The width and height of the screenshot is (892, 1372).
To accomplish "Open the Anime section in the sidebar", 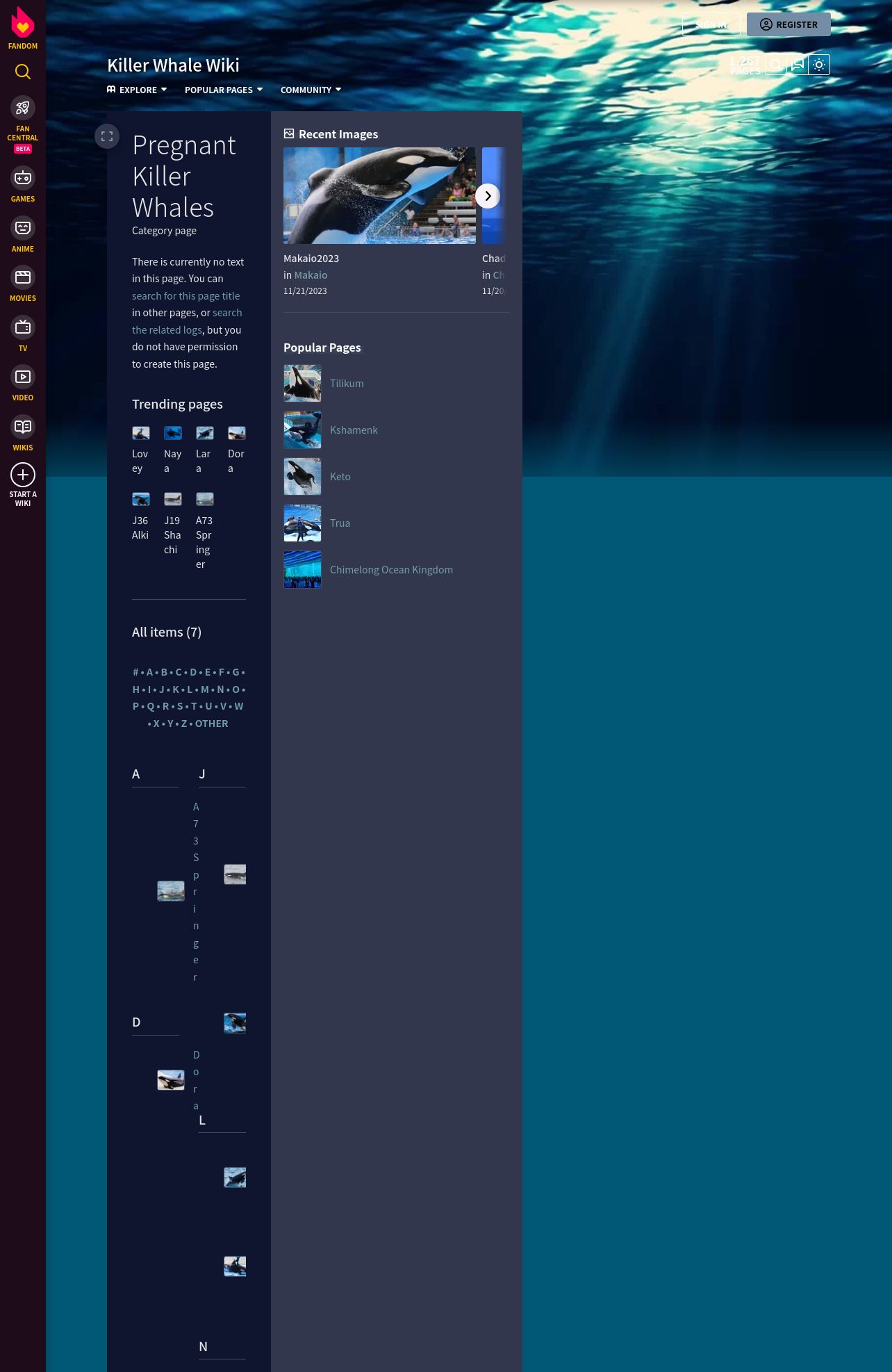I will 23,234.
